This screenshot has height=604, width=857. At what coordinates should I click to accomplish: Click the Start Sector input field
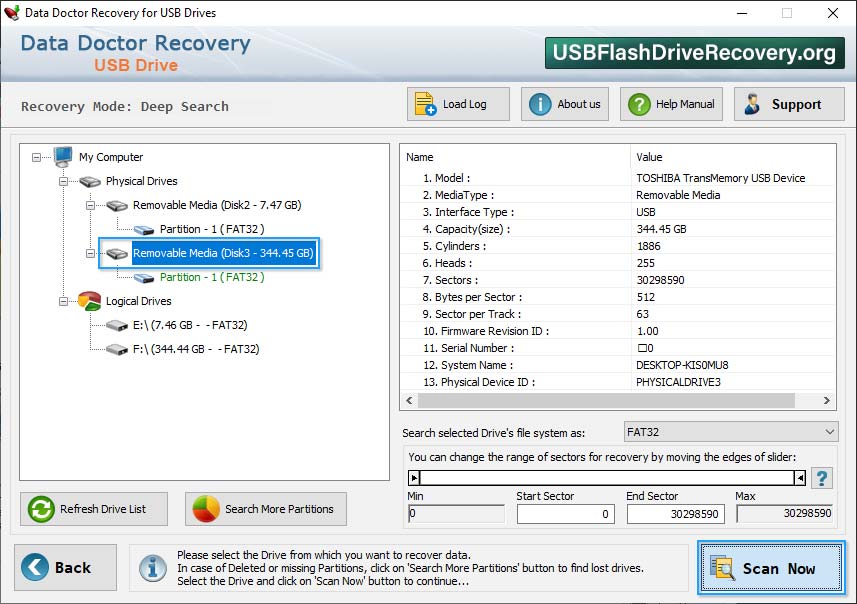[x=566, y=514]
